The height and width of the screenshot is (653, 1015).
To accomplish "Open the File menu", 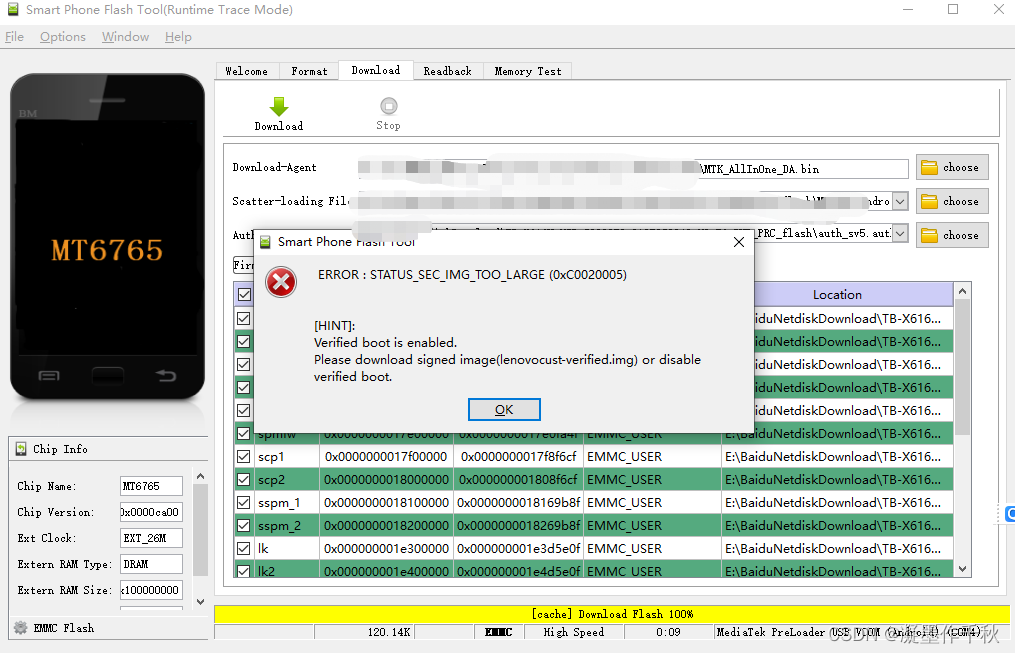I will click(x=14, y=37).
